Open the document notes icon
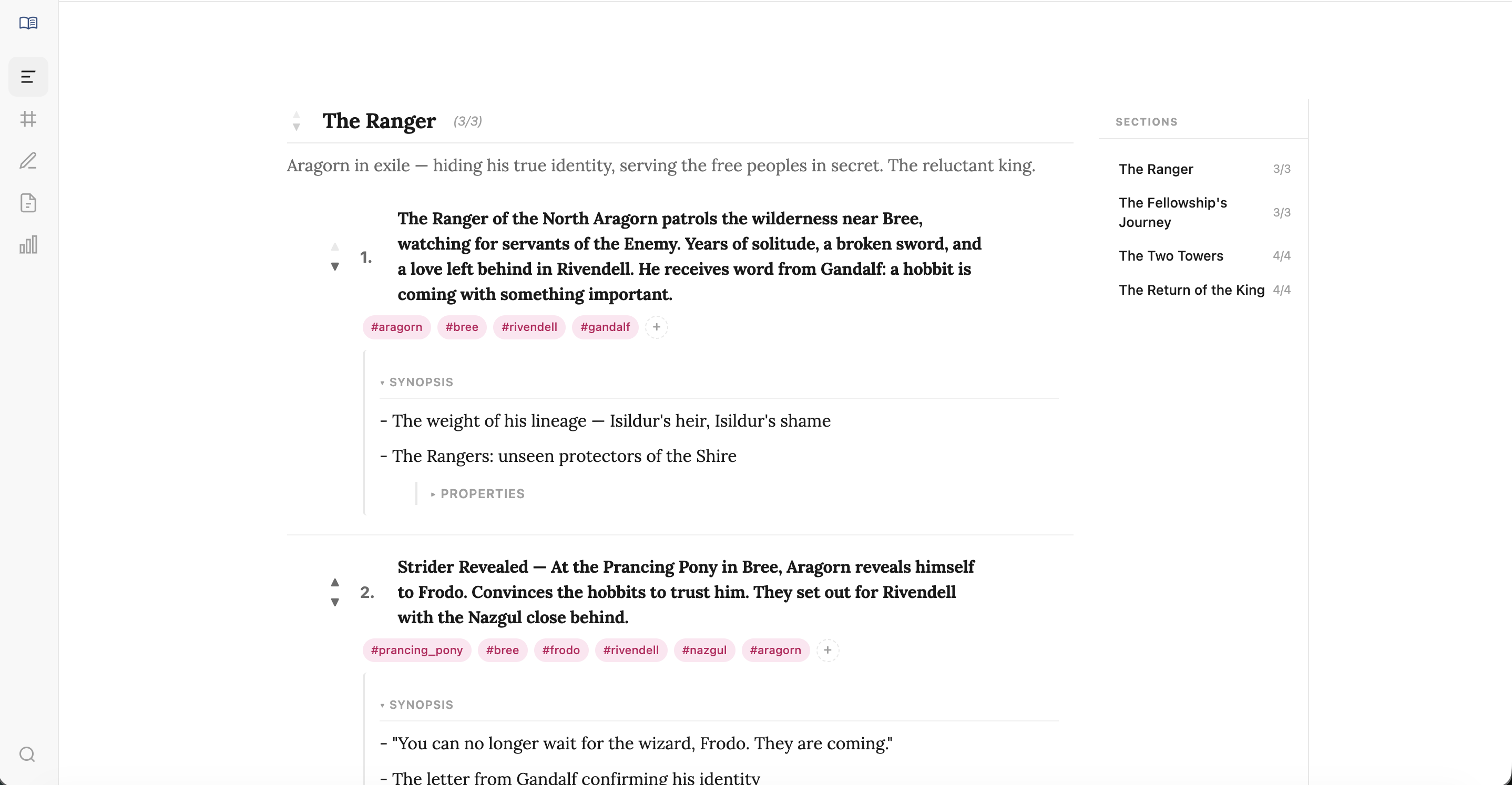Image resolution: width=1512 pixels, height=785 pixels. [x=27, y=203]
